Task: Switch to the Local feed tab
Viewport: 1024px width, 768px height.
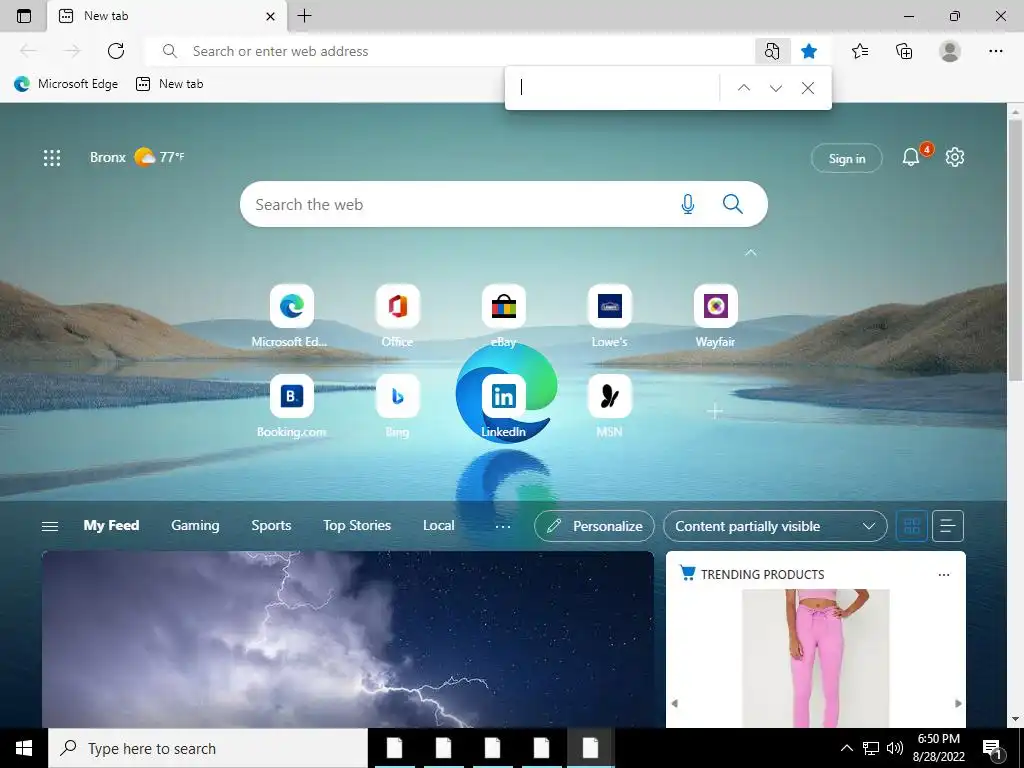Action: (438, 525)
